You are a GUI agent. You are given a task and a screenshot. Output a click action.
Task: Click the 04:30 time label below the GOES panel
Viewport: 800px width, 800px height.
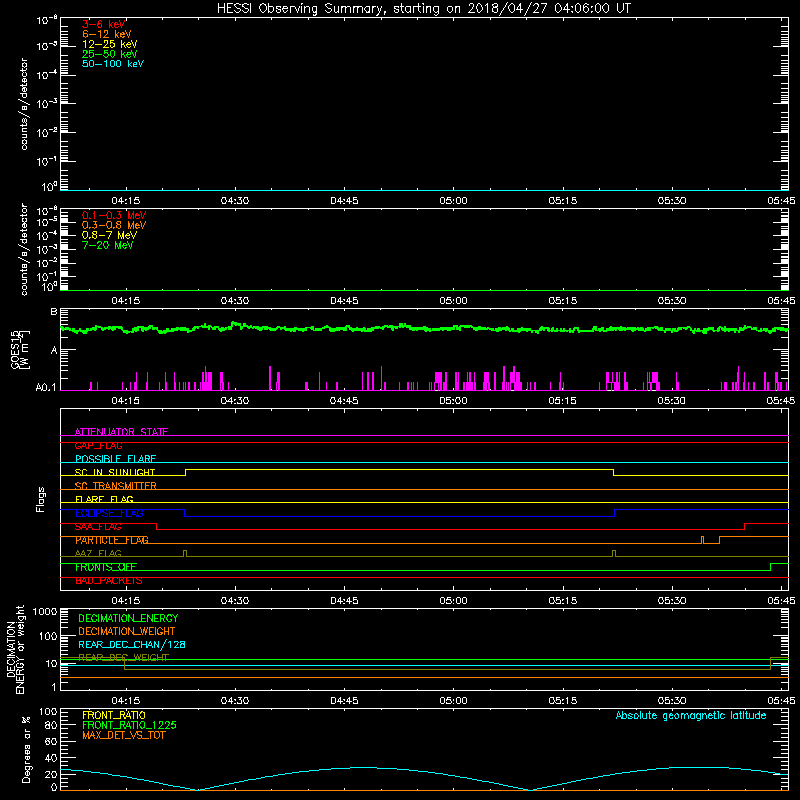[235, 401]
